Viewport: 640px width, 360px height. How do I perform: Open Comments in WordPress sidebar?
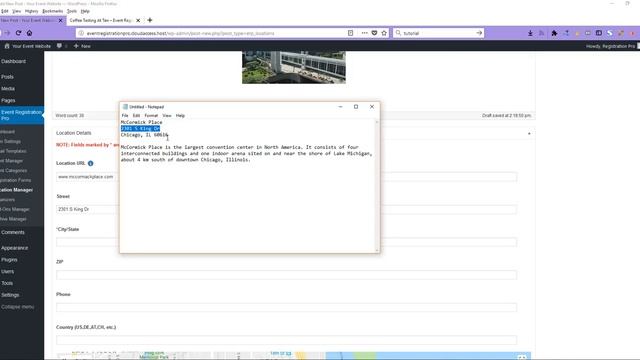[13, 232]
